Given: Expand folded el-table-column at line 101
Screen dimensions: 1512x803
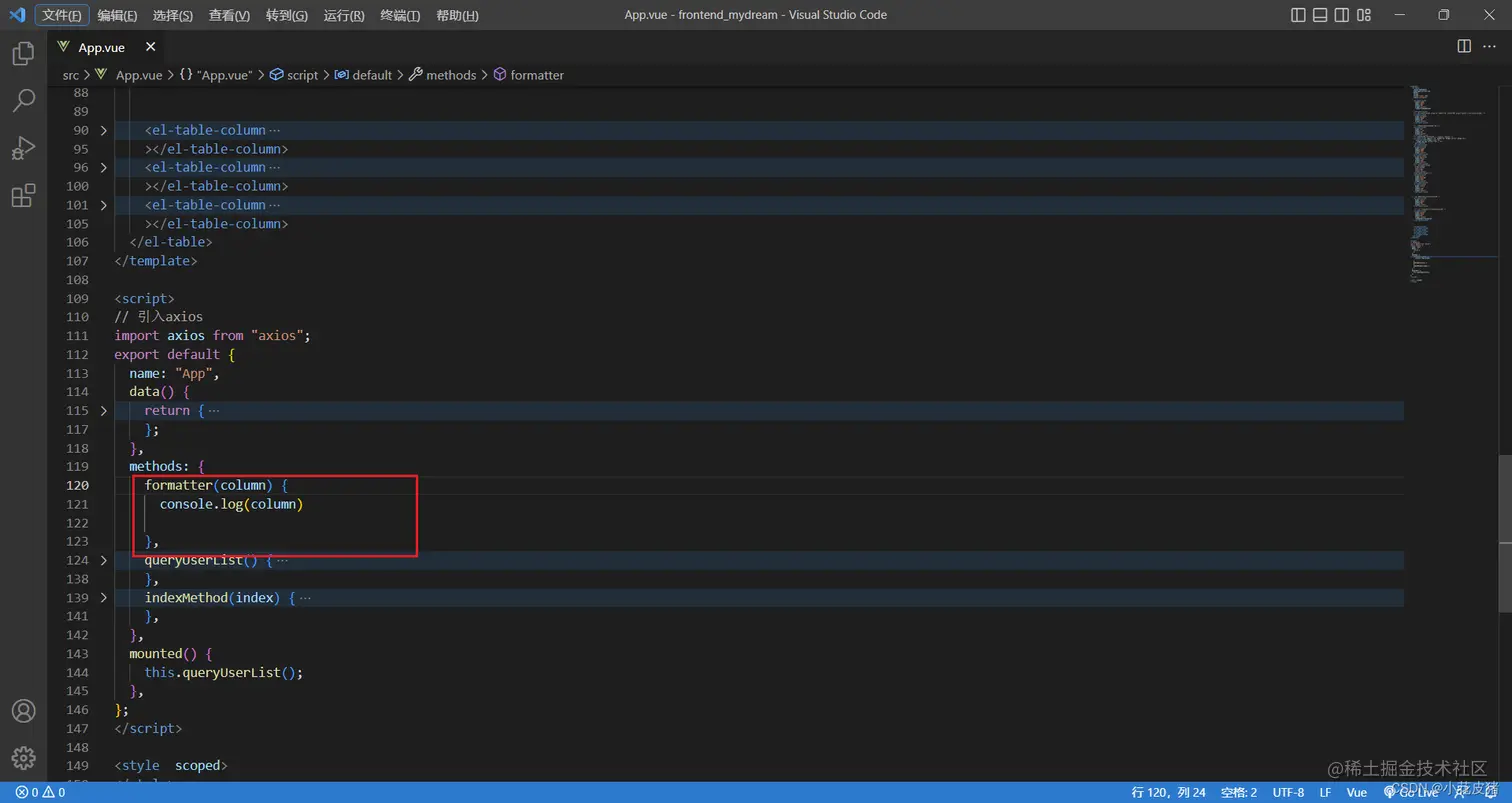Looking at the screenshot, I should point(104,205).
